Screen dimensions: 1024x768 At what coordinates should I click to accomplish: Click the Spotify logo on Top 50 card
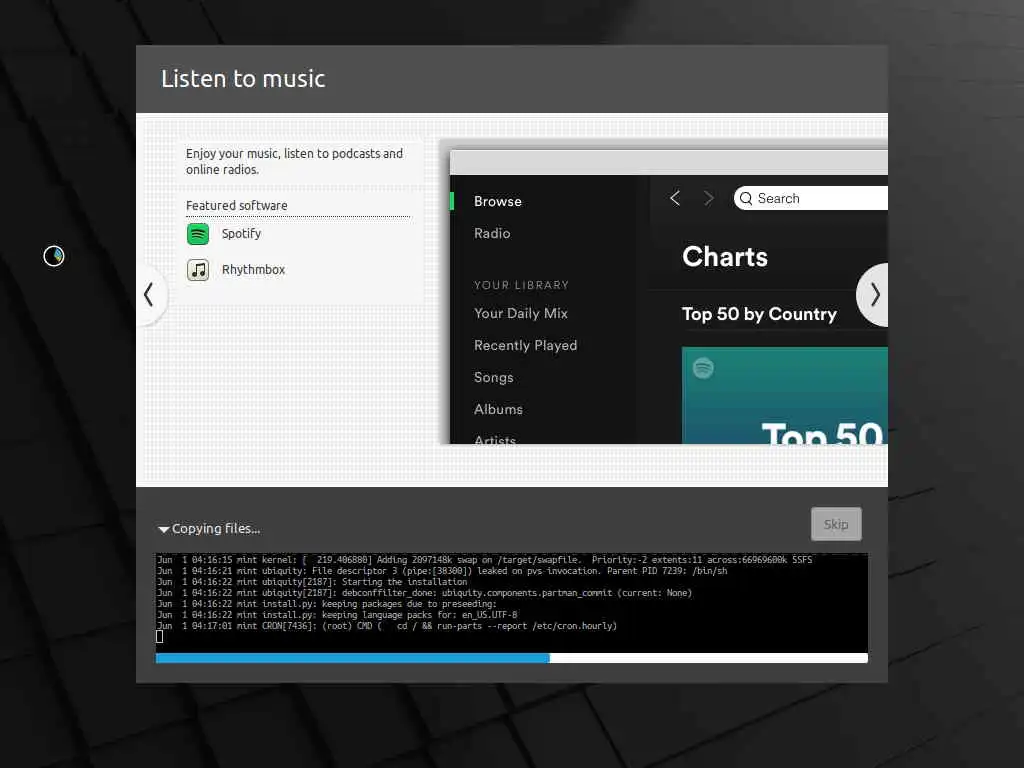click(703, 368)
